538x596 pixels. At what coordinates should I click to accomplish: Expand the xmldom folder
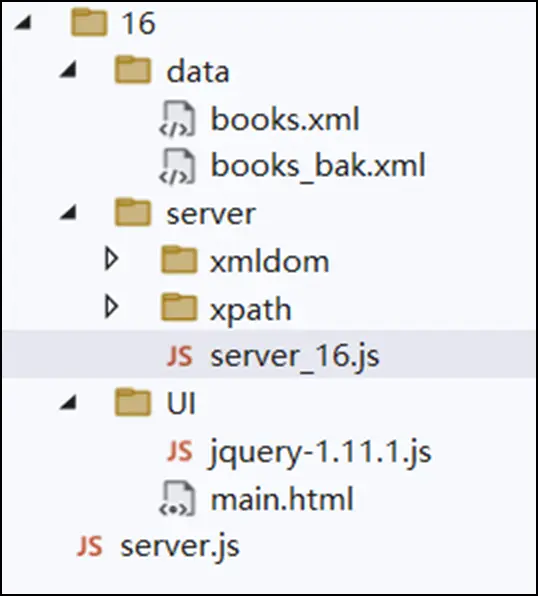point(111,260)
